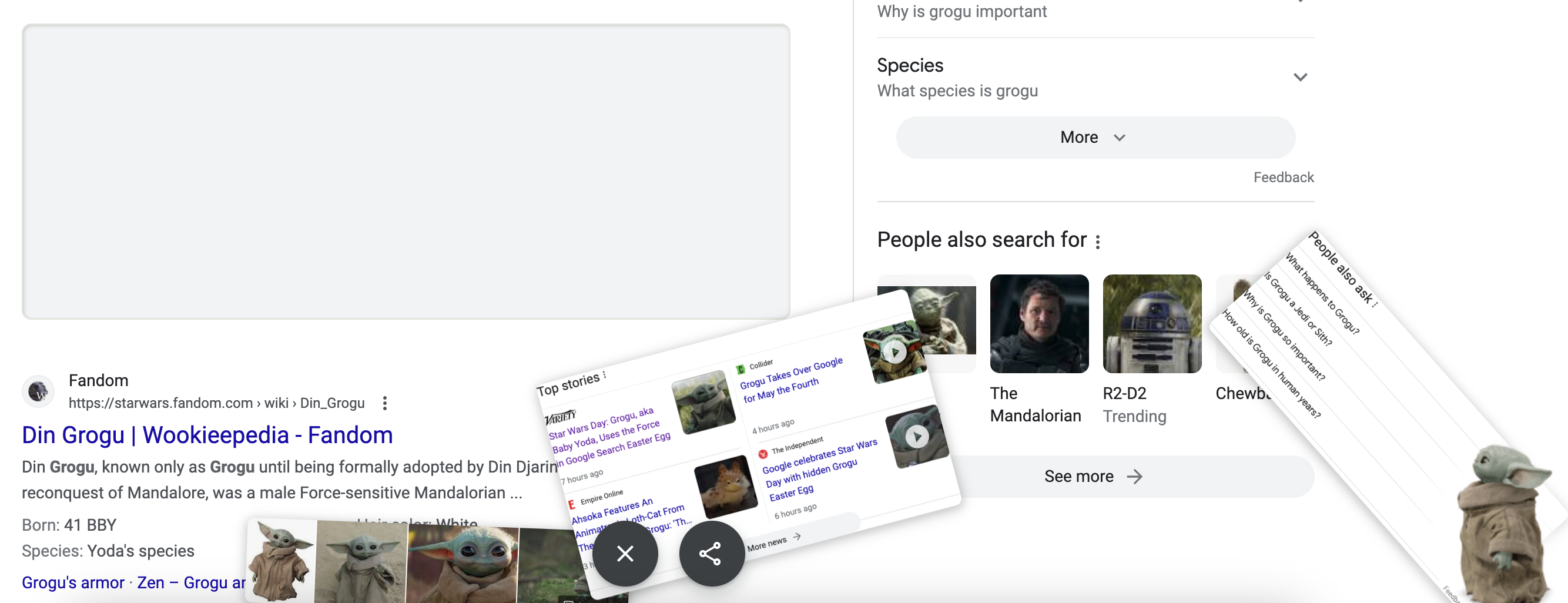The height and width of the screenshot is (603, 1568).
Task: Click How old is Grogu question
Action: coord(1271,364)
